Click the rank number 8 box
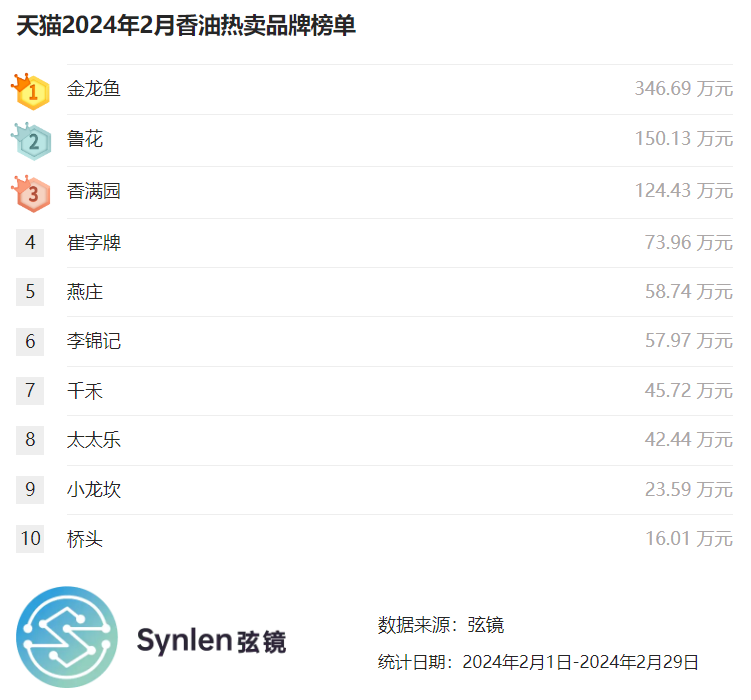The height and width of the screenshot is (700, 751). [30, 440]
